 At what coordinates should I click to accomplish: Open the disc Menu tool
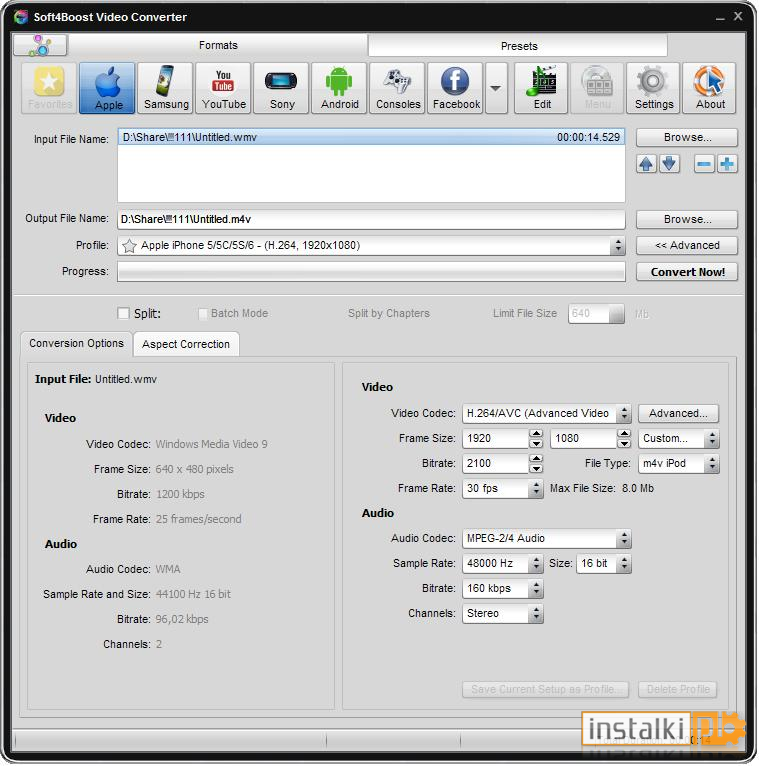[597, 88]
